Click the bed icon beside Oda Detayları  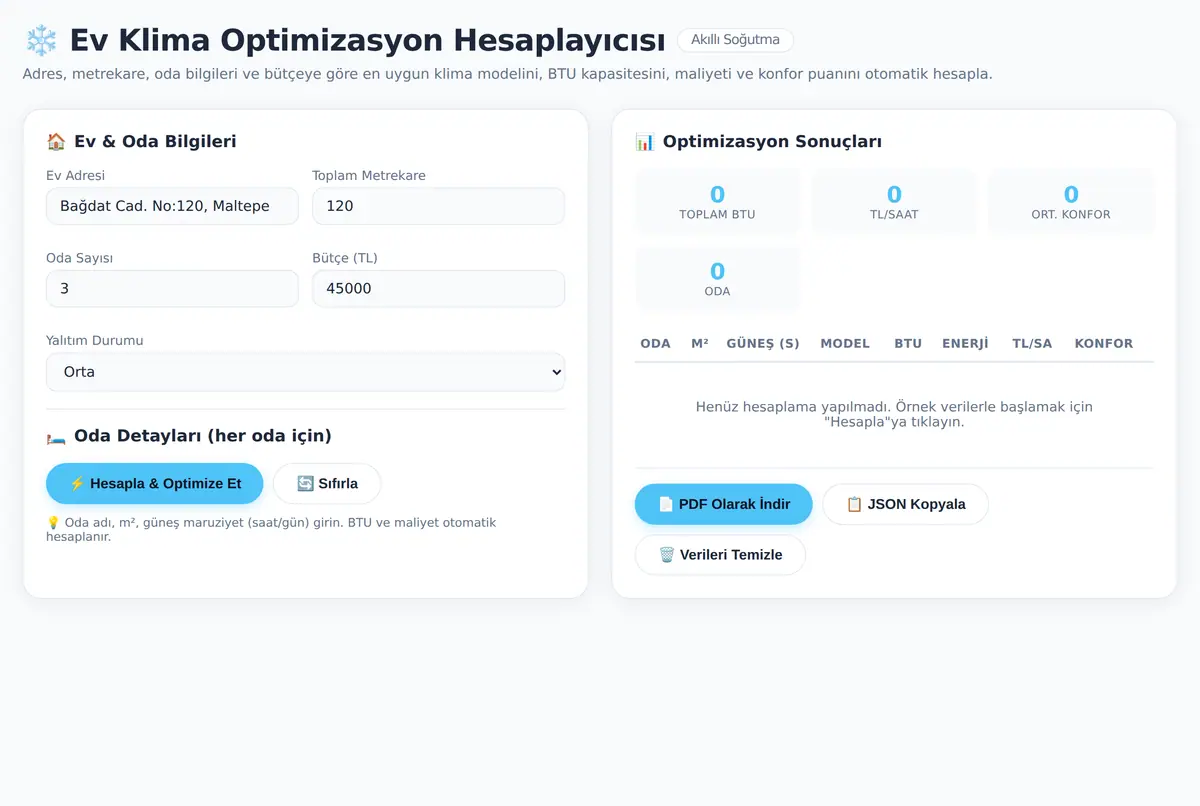click(x=56, y=436)
